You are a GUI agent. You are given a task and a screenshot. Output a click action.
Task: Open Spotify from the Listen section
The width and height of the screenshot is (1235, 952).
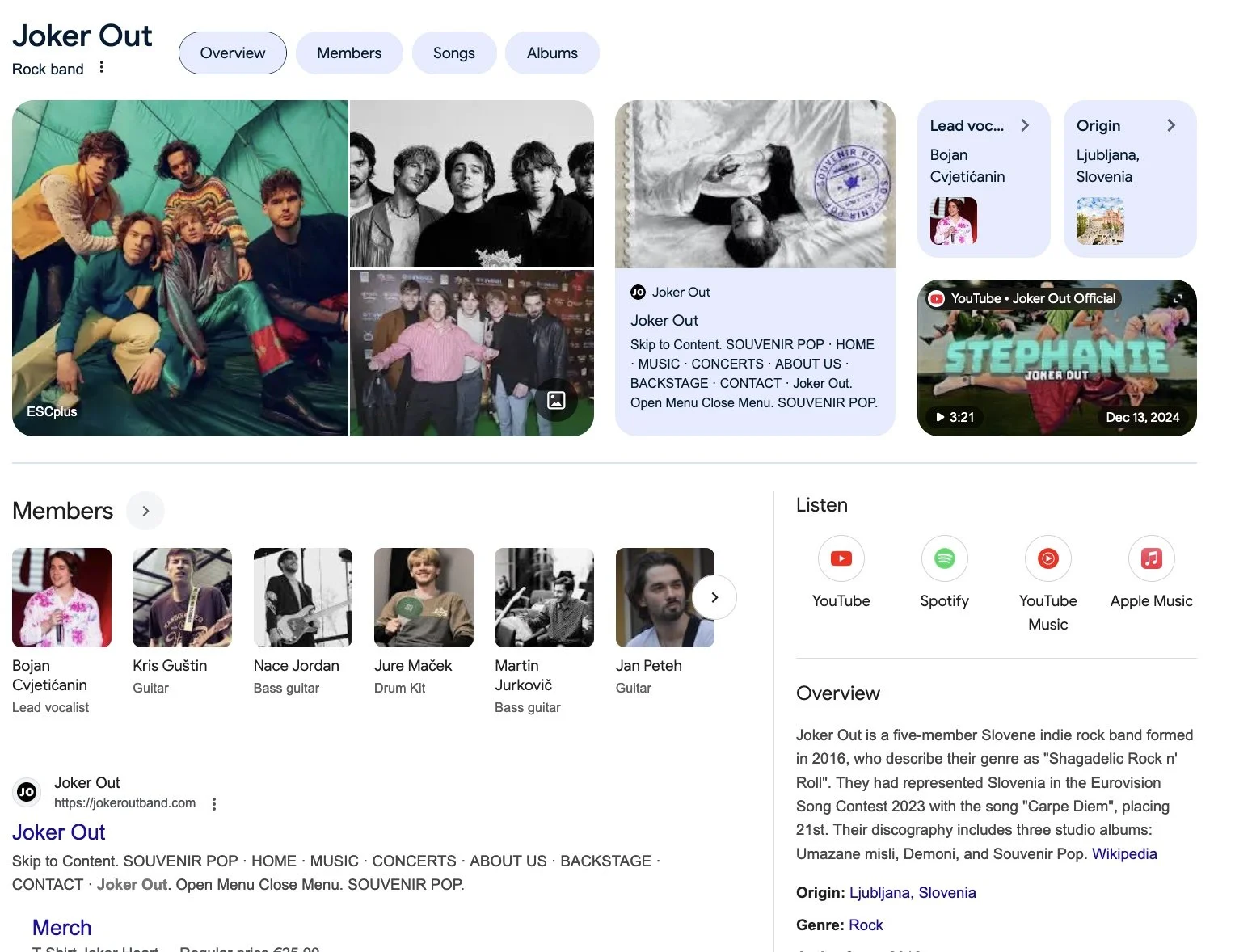tap(944, 558)
